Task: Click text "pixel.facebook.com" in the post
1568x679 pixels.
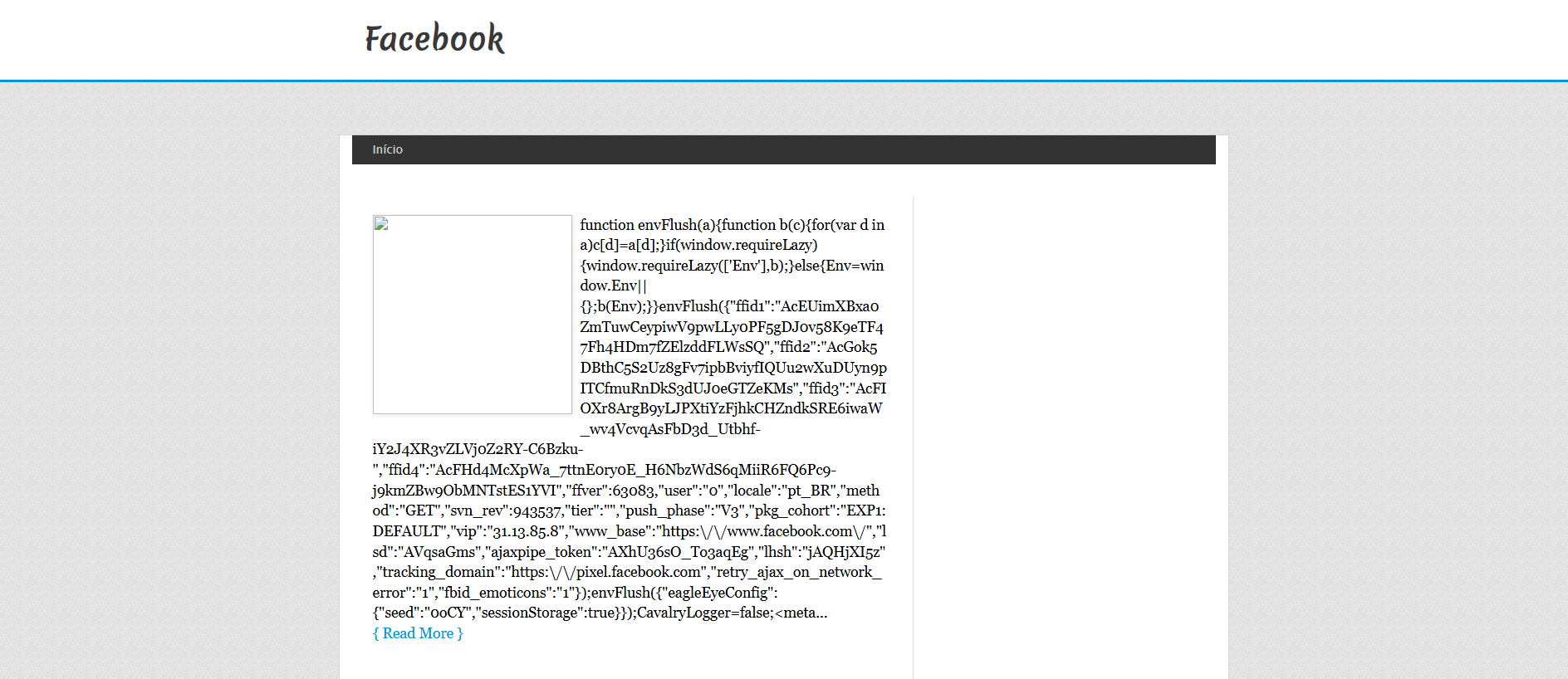Action: click(x=639, y=572)
